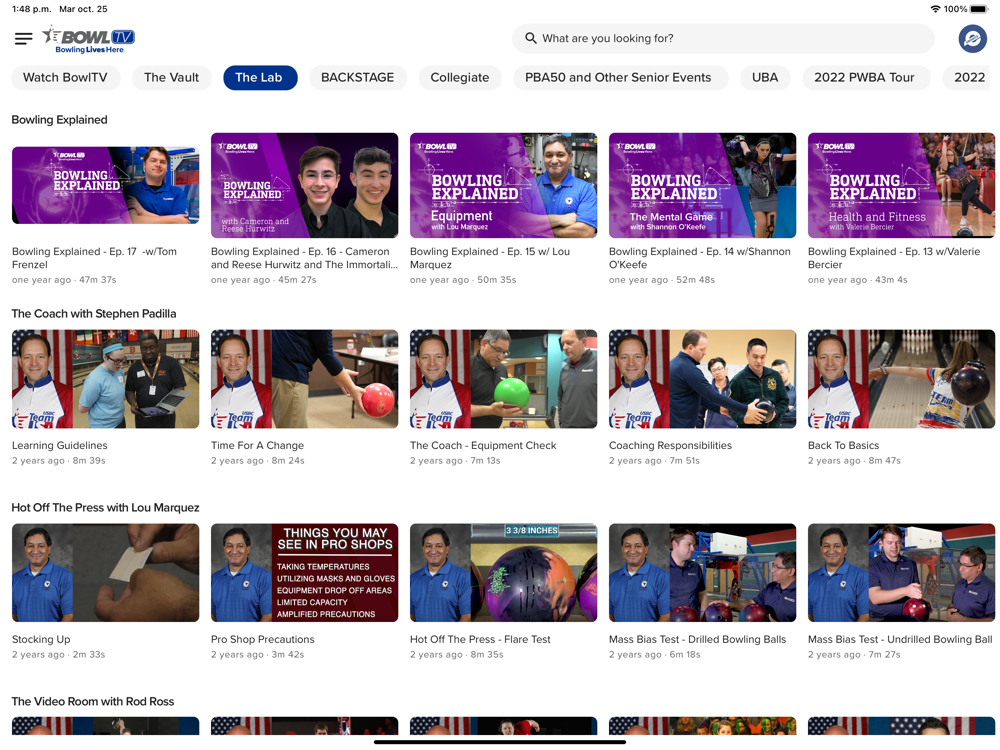Image resolution: width=1000 pixels, height=750 pixels.
Task: Click '2 years ago · 8m 47s' metadata
Action: tap(854, 460)
